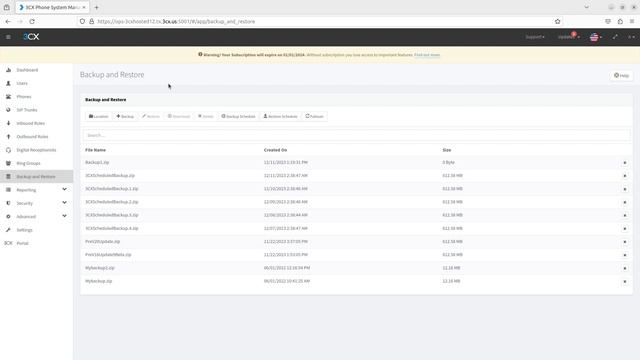This screenshot has width=640, height=360.
Task: Select 3CXScheduledBackup.2.zip file row
Action: click(x=356, y=202)
